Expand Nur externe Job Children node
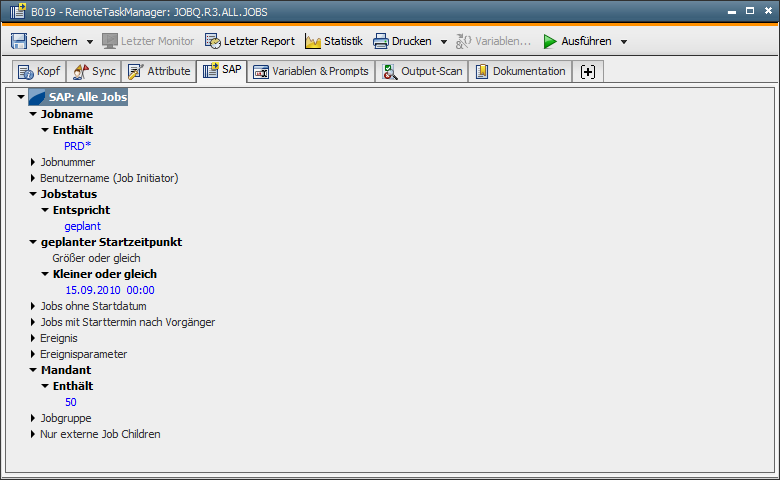Screen dimensions: 780x480 pos(33,434)
